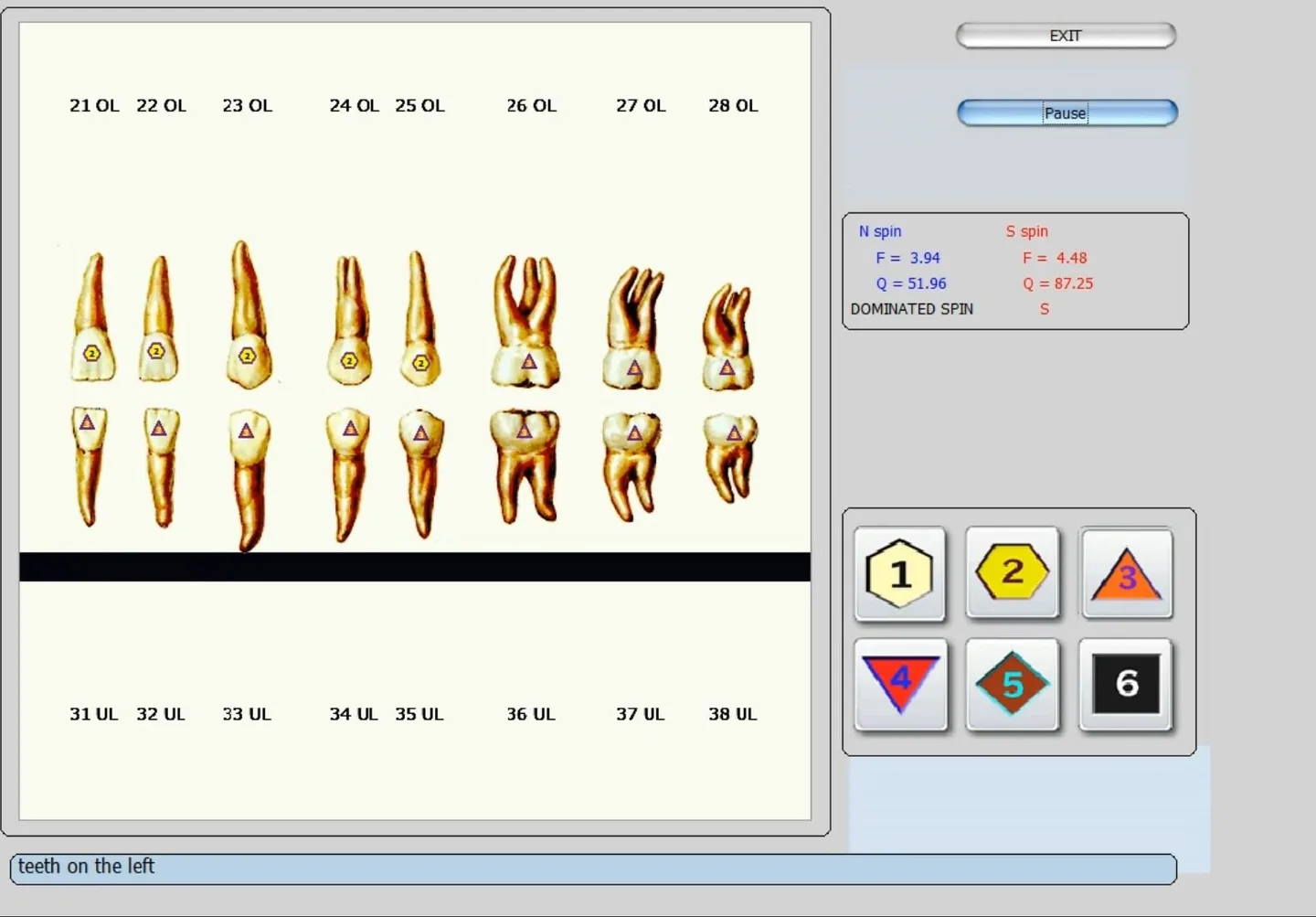Screen dimensions: 1316x917
Task: Choose the lower molar tooth 37 image
Action: pos(632,467)
